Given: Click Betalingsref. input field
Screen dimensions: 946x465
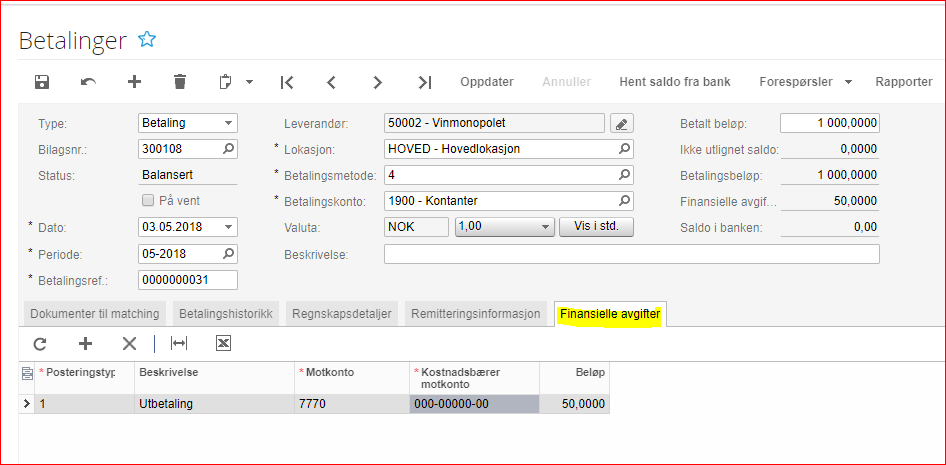Looking at the screenshot, I should point(188,280).
